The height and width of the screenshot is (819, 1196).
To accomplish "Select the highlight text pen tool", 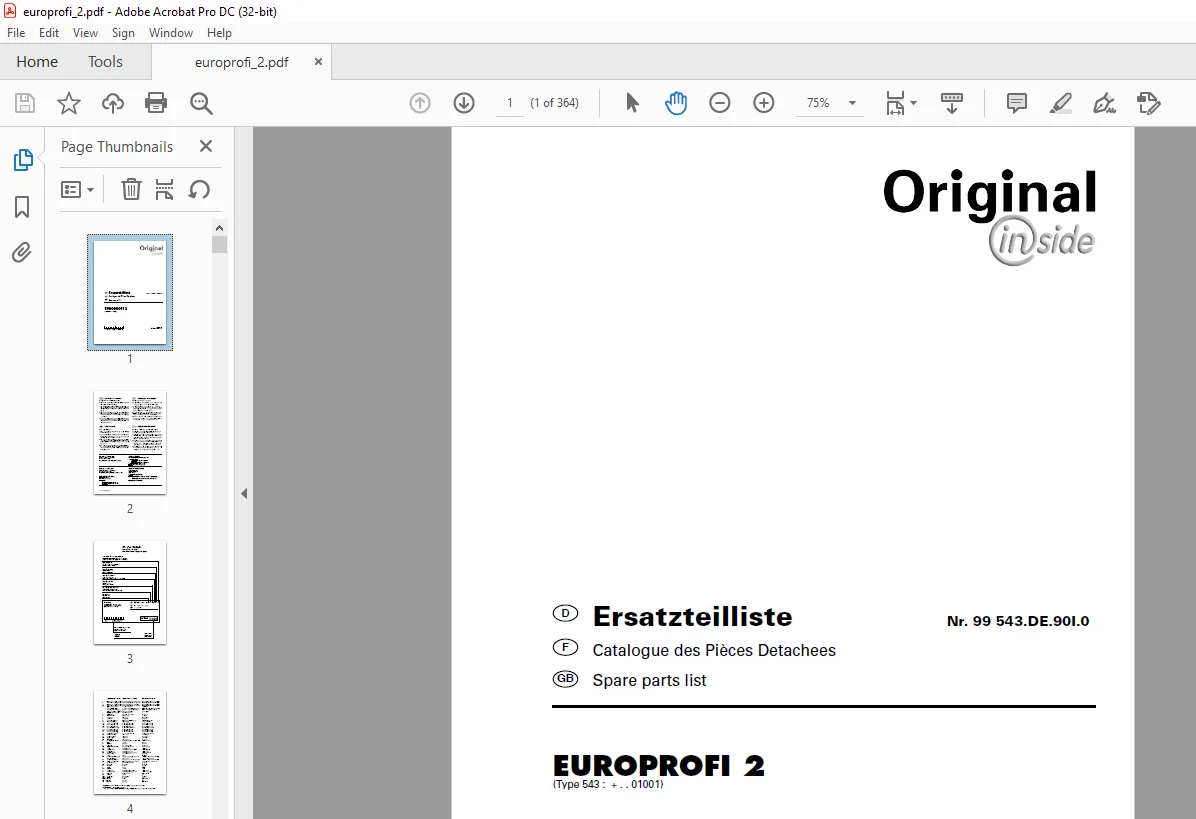I will coord(1061,103).
